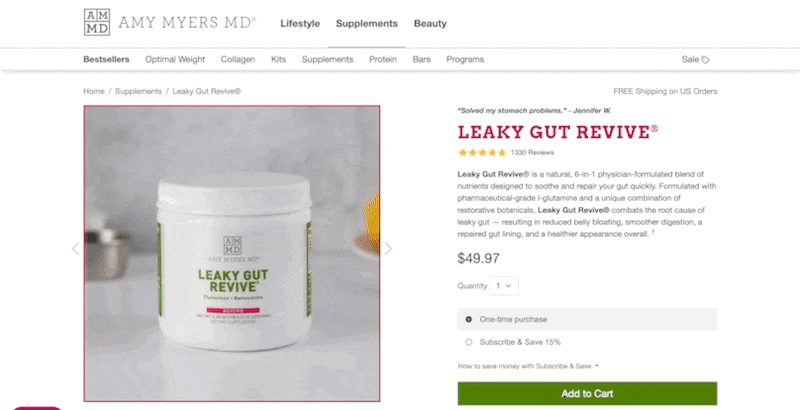Add to Cart
Image resolution: width=800 pixels, height=410 pixels.
coord(587,393)
